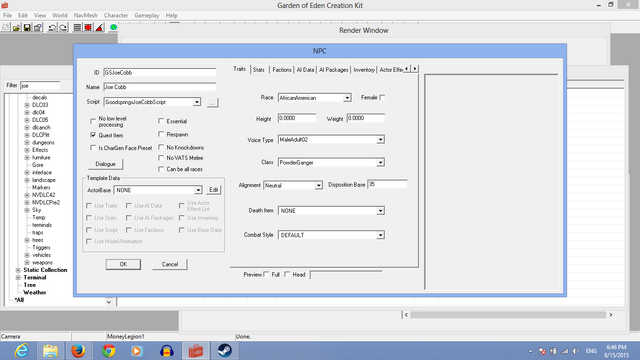Switch to the Stats tab

pos(258,70)
